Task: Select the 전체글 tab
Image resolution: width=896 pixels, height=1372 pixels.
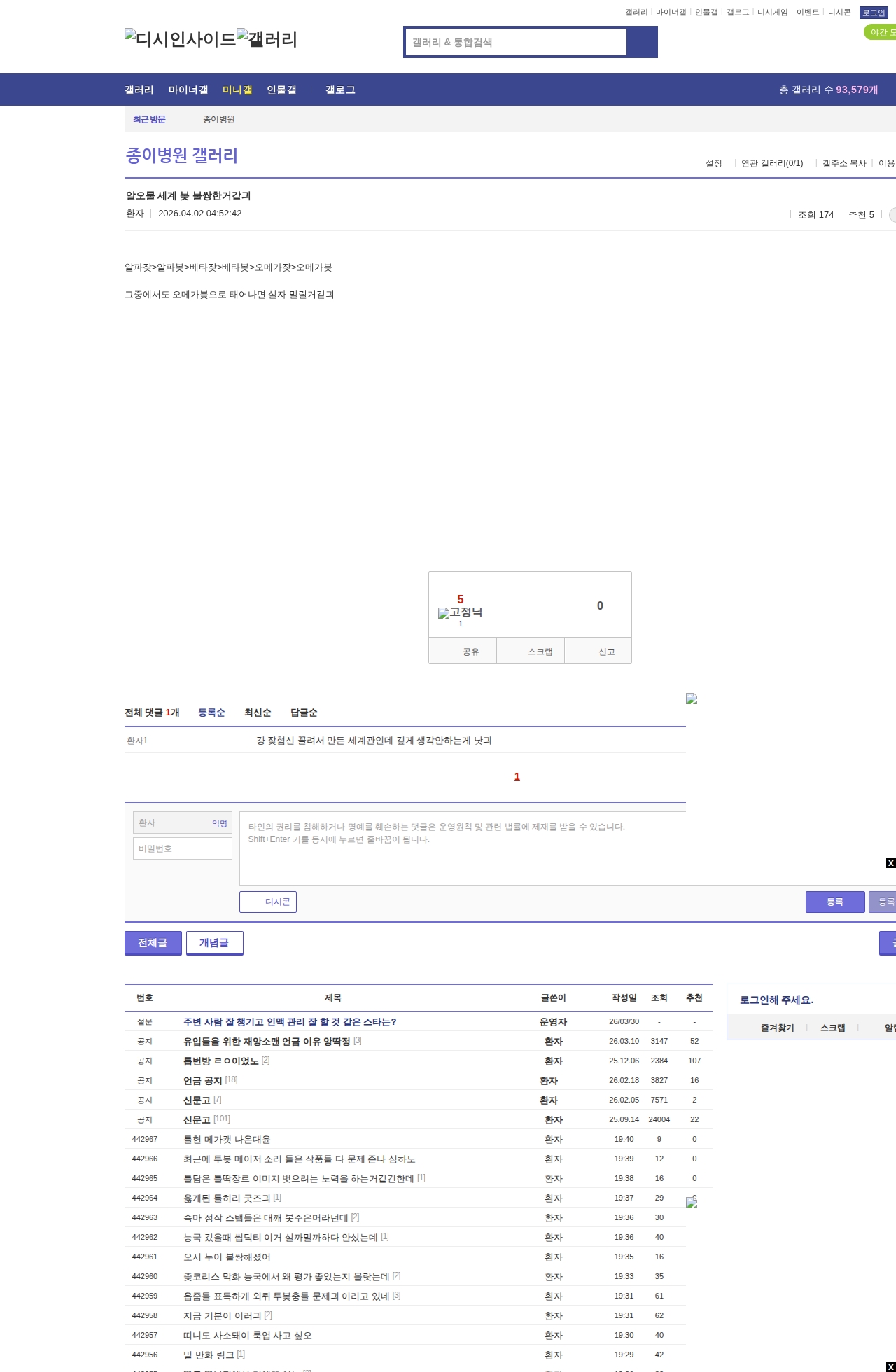Action: [x=153, y=943]
